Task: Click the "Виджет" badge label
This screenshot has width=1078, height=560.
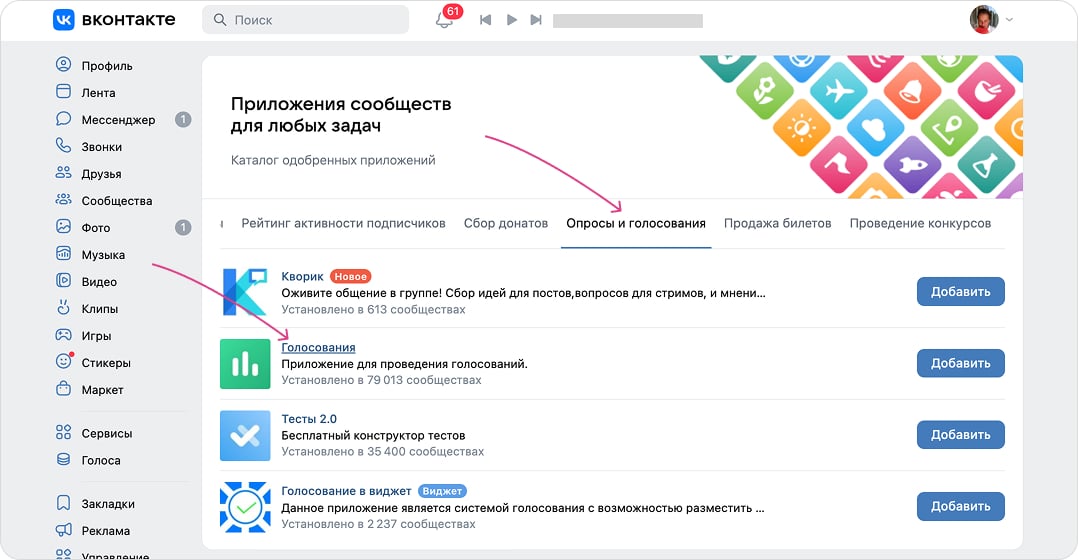Action: [x=442, y=491]
